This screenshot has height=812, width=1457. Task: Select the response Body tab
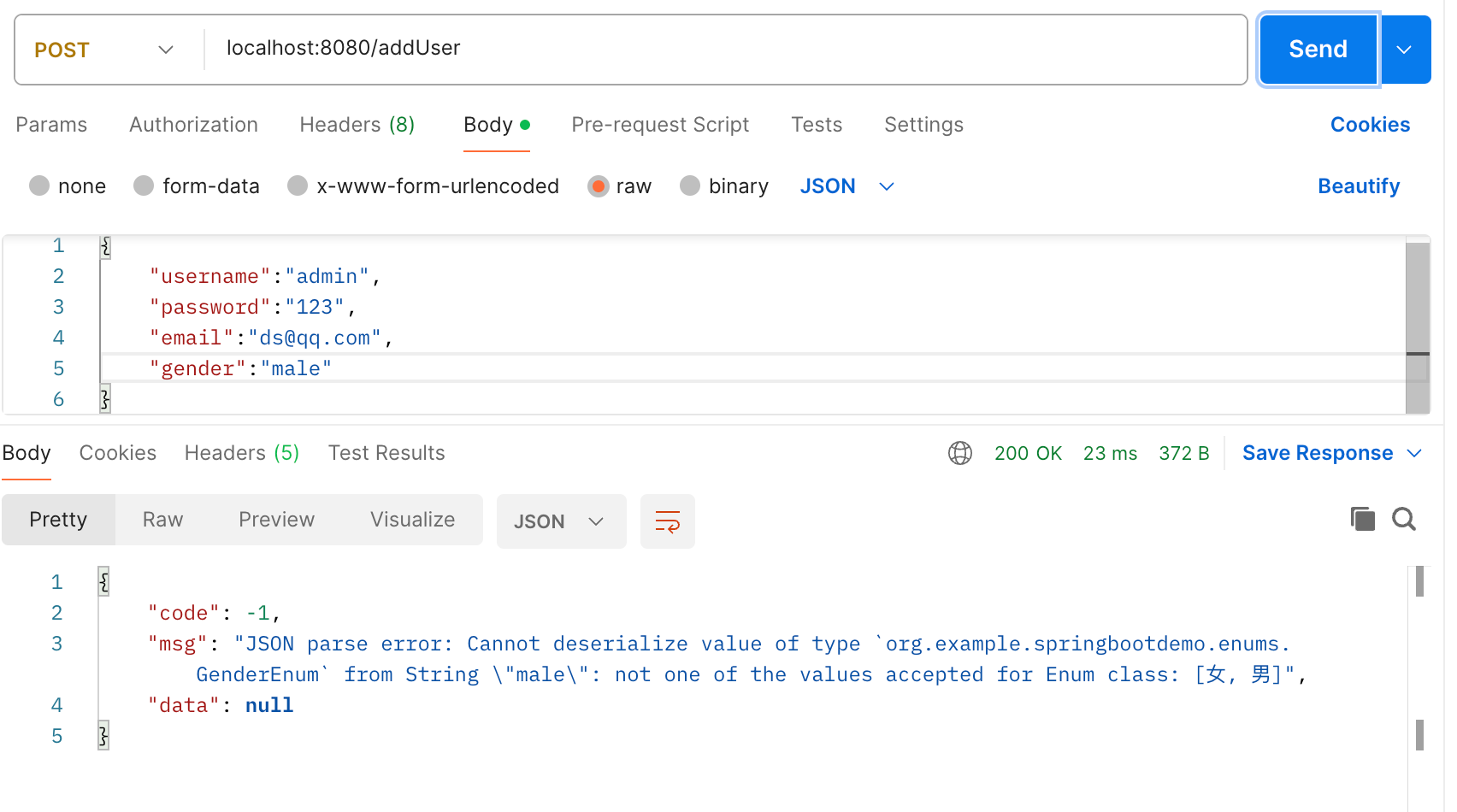(x=27, y=453)
